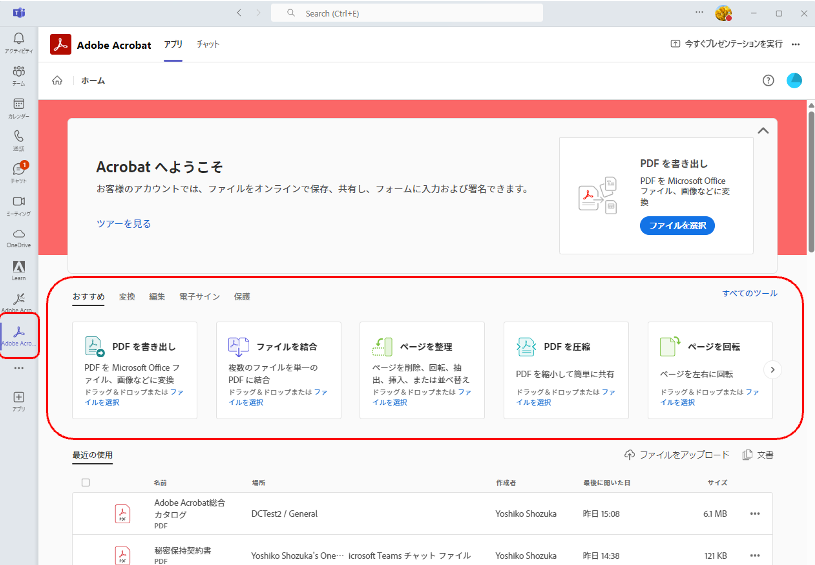Switch to チャット tab
Image resolution: width=815 pixels, height=565 pixels.
[x=208, y=45]
